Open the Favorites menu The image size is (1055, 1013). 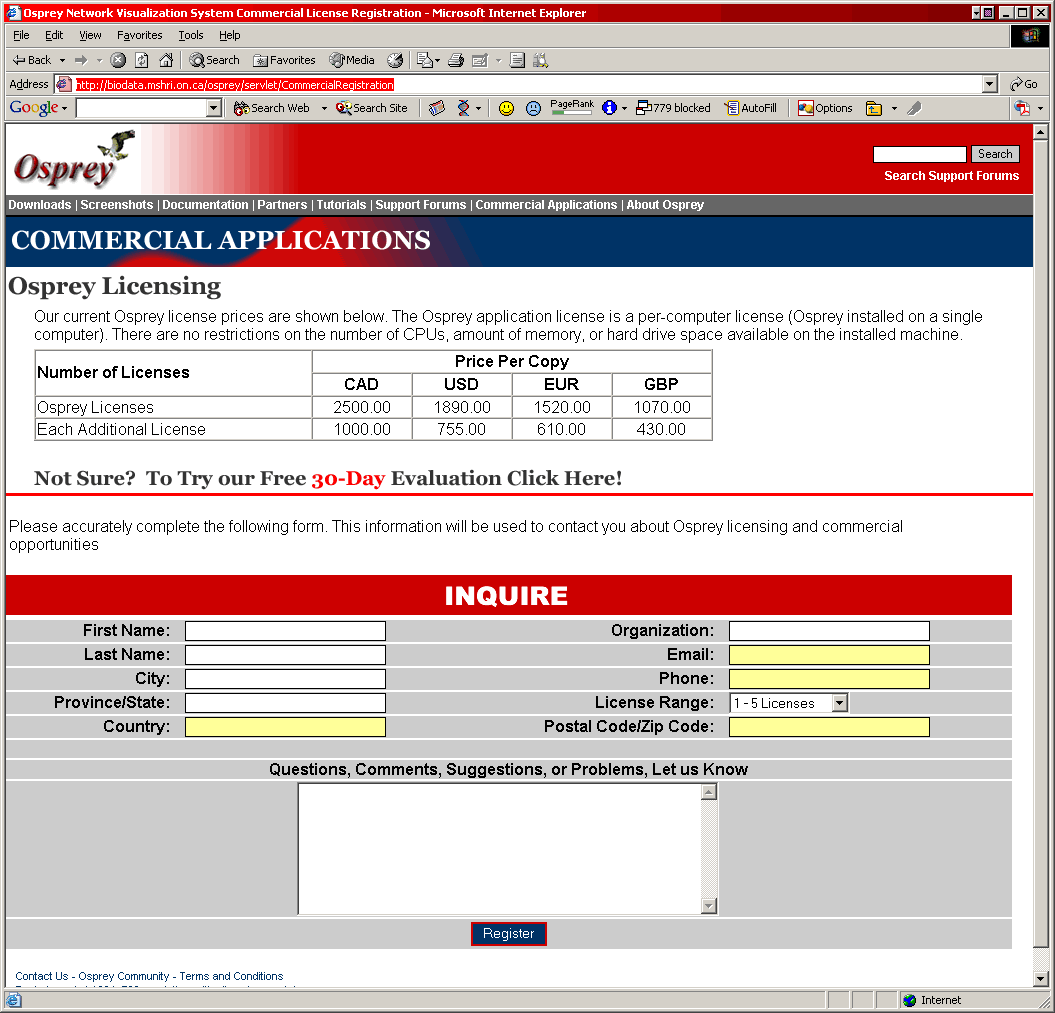pyautogui.click(x=139, y=35)
